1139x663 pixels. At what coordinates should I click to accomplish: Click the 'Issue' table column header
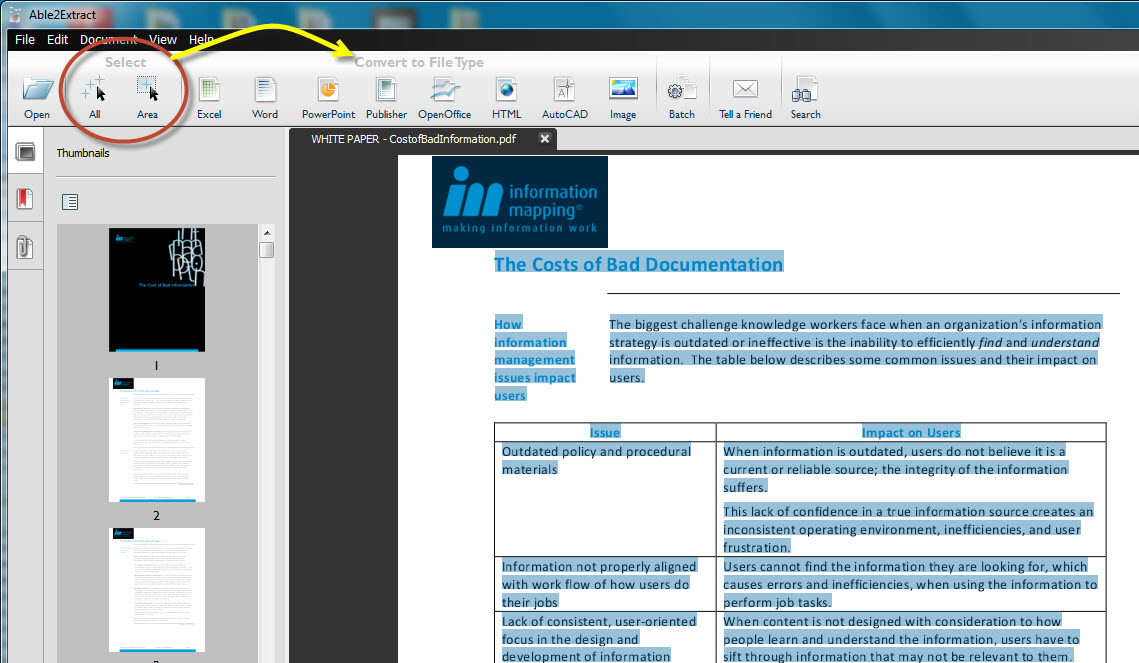click(x=604, y=433)
